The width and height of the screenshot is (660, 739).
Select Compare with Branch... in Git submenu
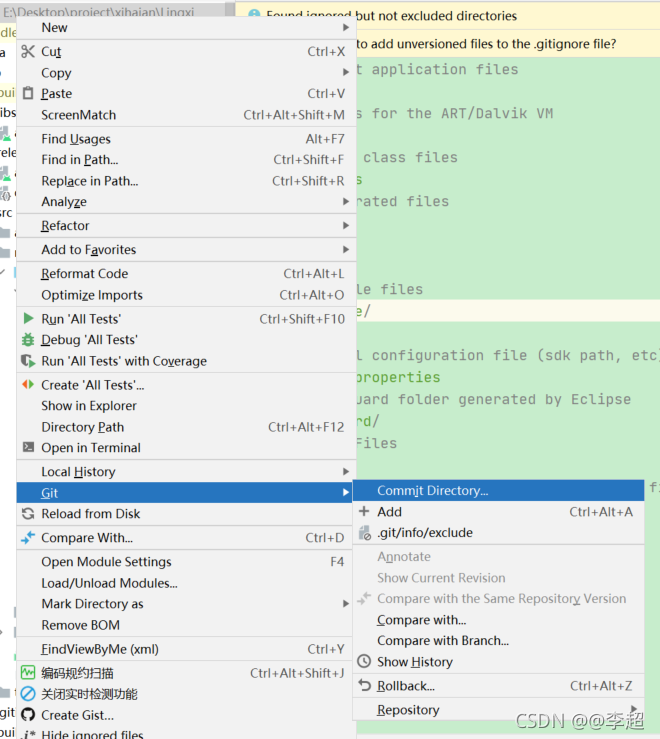click(x=498, y=641)
